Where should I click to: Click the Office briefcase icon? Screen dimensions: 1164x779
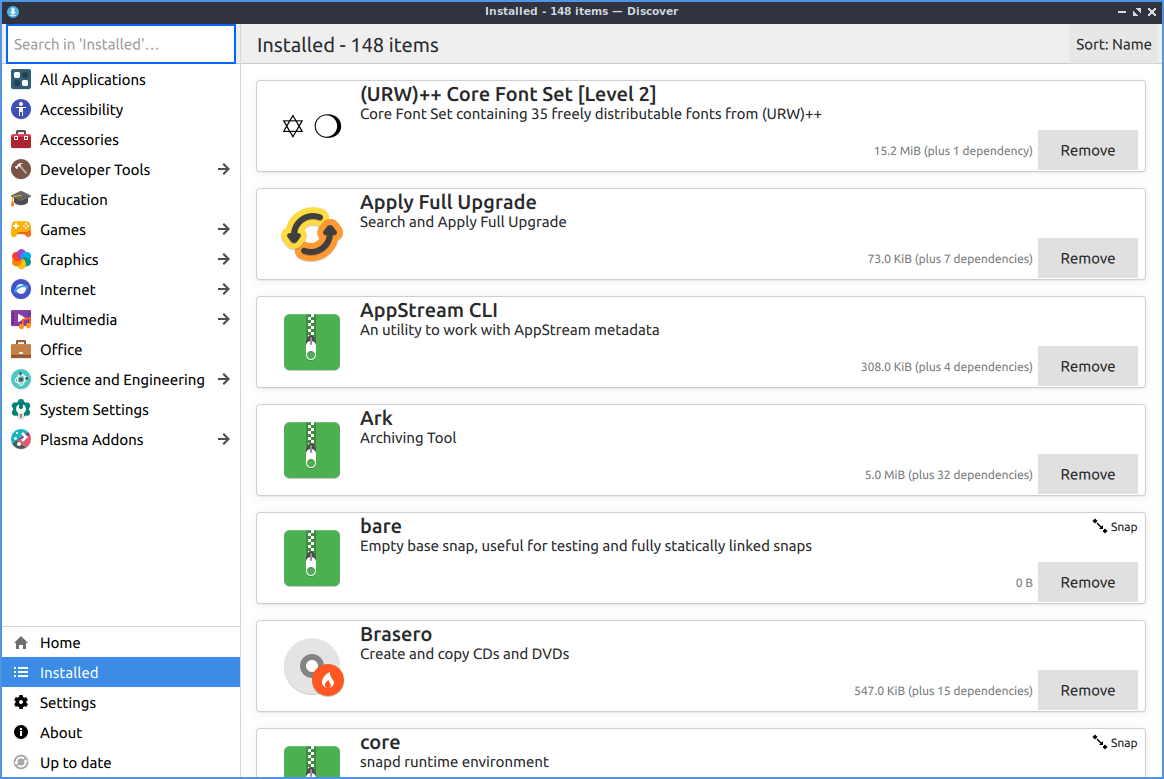coord(21,350)
